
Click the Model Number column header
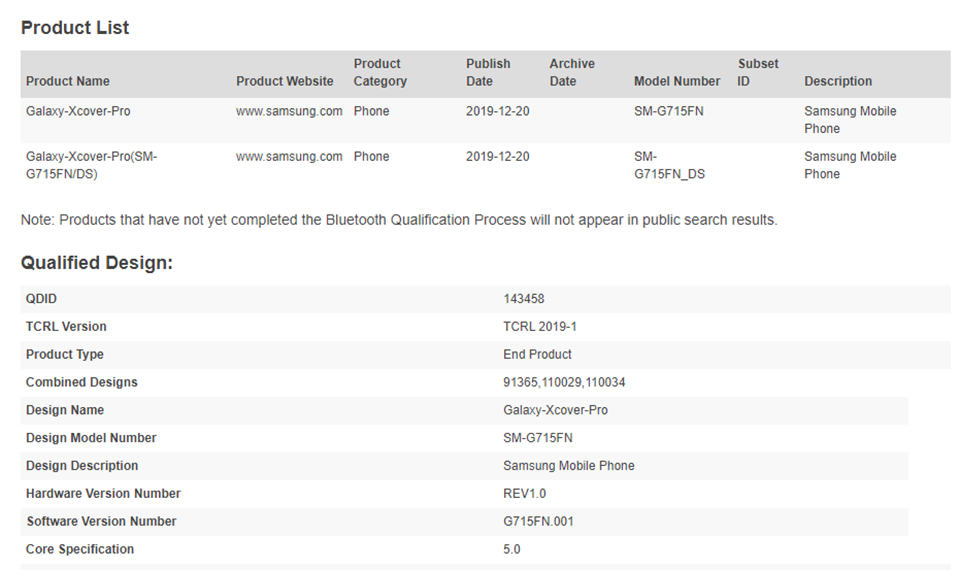click(x=677, y=81)
